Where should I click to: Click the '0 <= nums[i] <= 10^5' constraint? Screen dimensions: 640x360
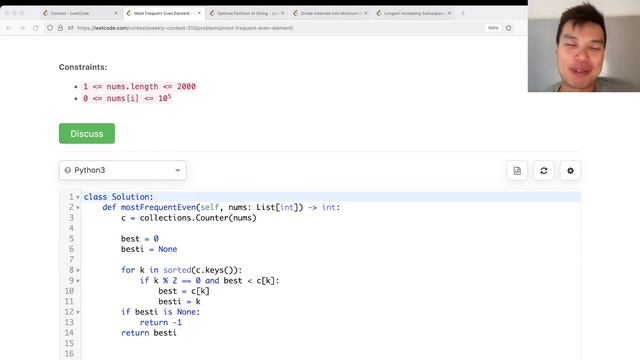(x=127, y=98)
